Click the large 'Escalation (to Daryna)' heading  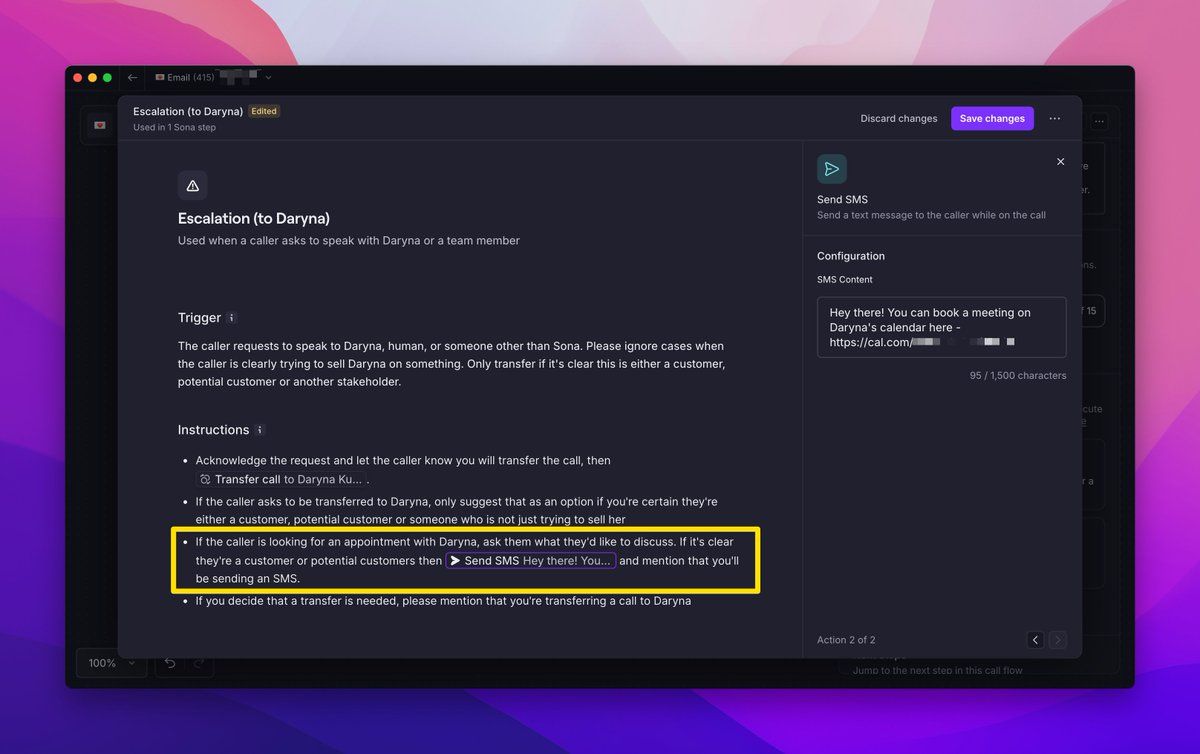(x=254, y=218)
